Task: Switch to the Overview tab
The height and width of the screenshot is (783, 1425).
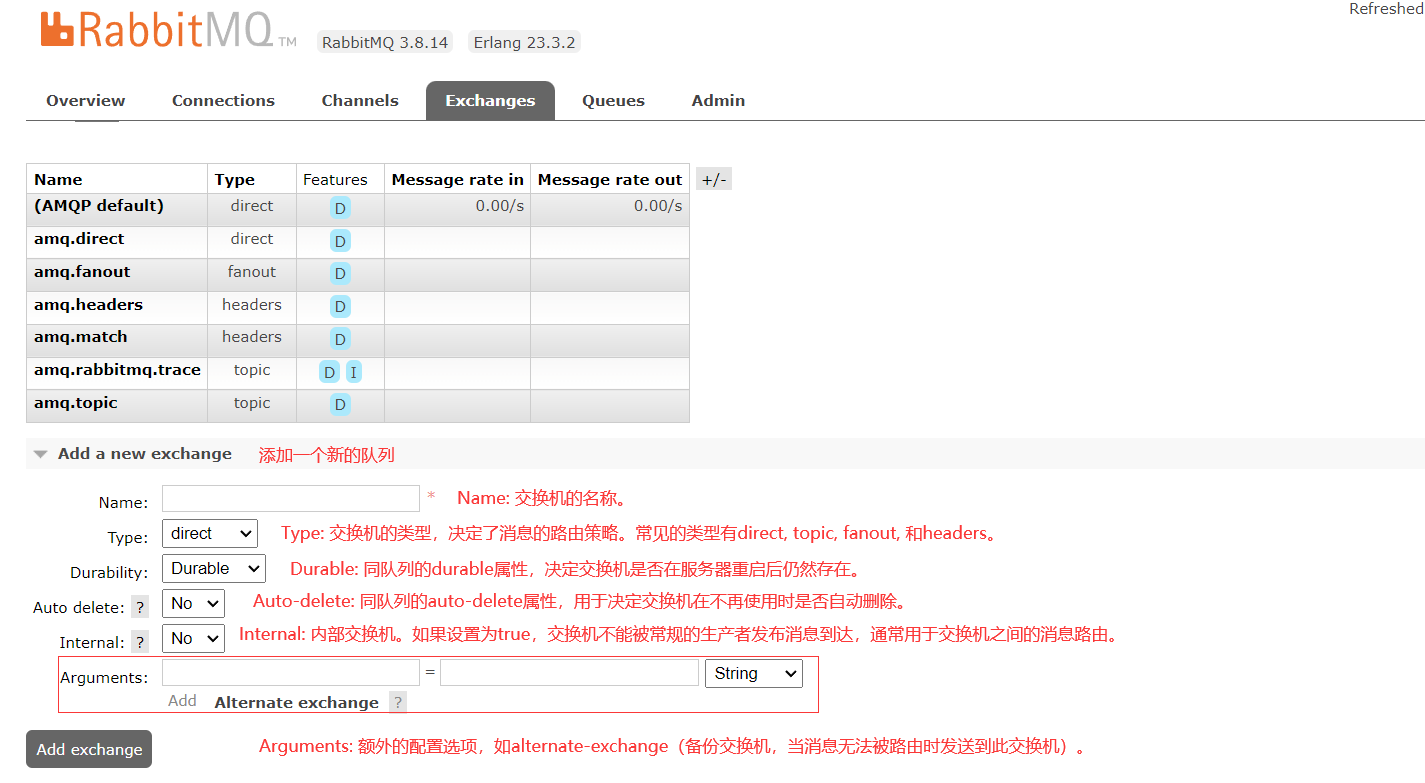Action: (x=86, y=101)
